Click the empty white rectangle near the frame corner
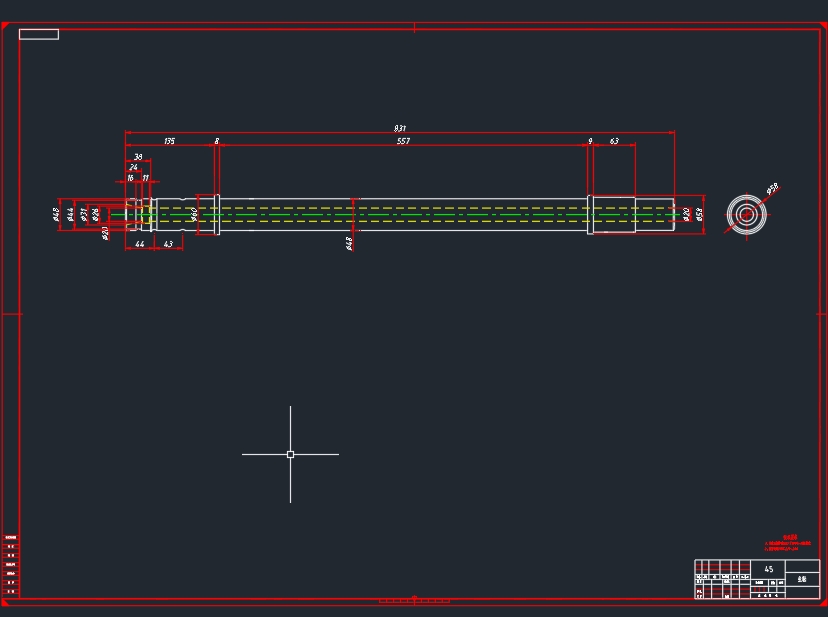Viewport: 828px width, 617px height. 39,34
